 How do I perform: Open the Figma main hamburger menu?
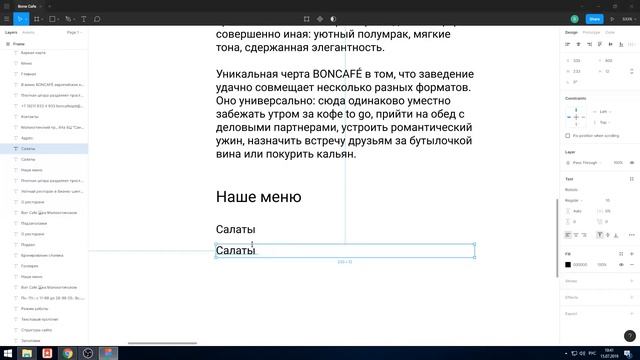[x=7, y=19]
